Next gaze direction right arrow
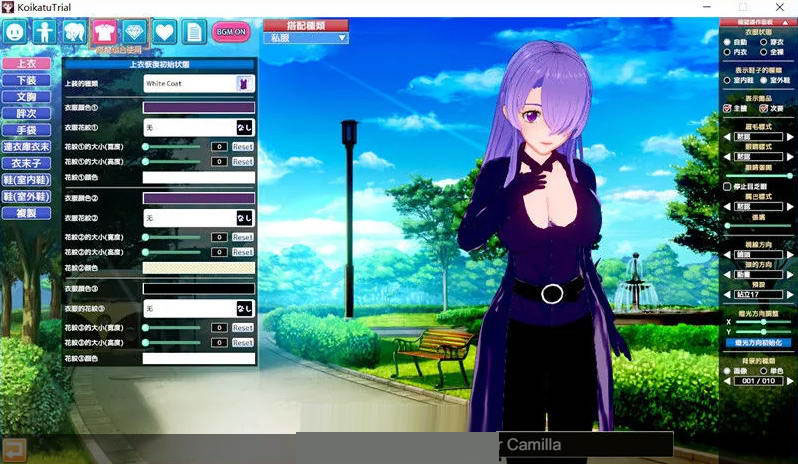Viewport: 798px width, 464px height. [789, 254]
